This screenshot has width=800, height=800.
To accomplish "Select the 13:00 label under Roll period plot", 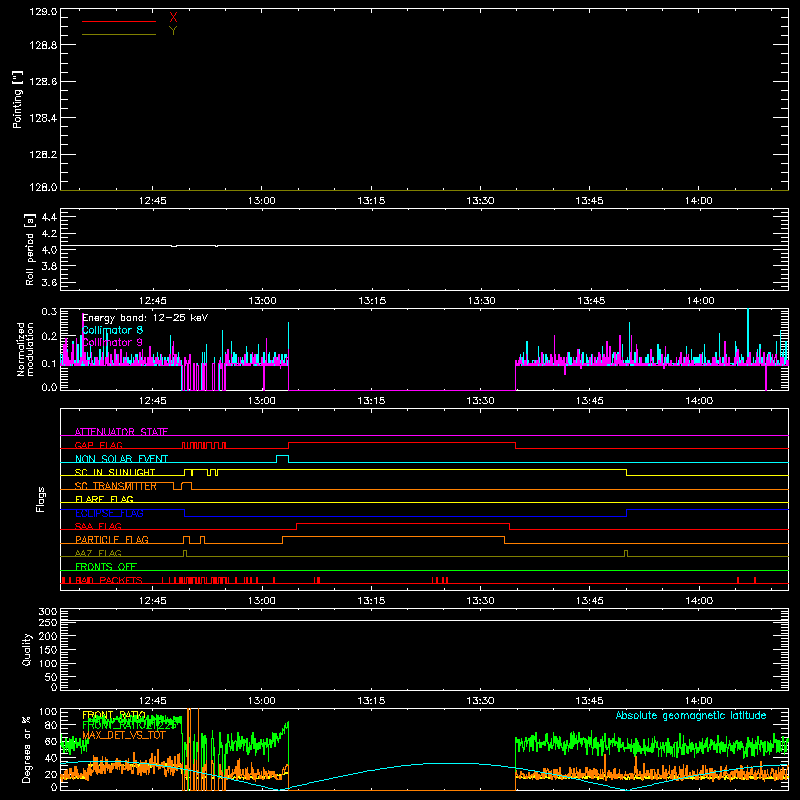I will (x=262, y=301).
